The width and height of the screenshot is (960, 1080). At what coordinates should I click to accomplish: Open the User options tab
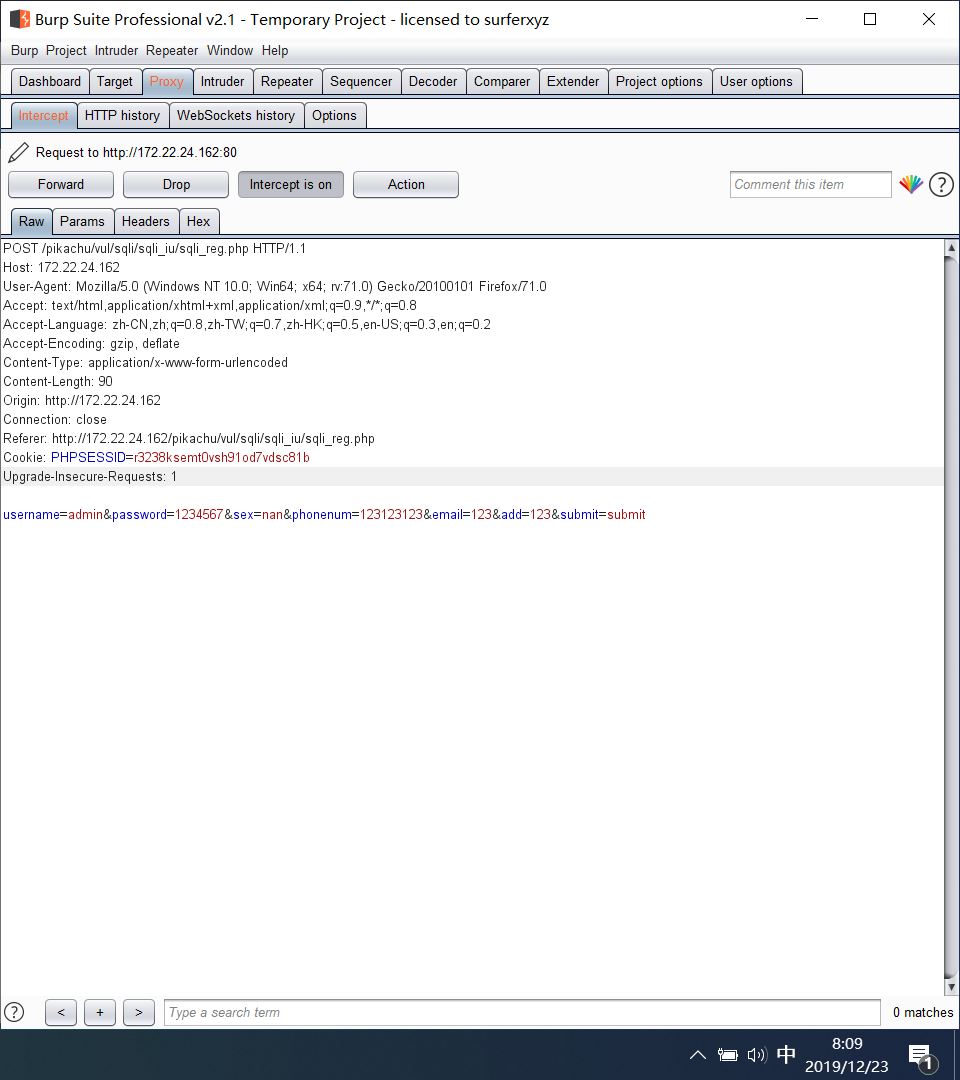[x=756, y=81]
